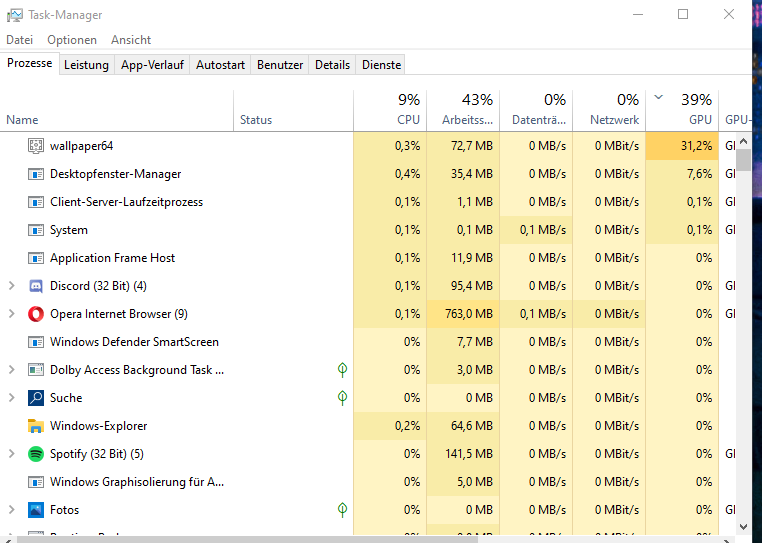
Task: Click the Desktopfenster-Manager process icon
Action: [35, 174]
